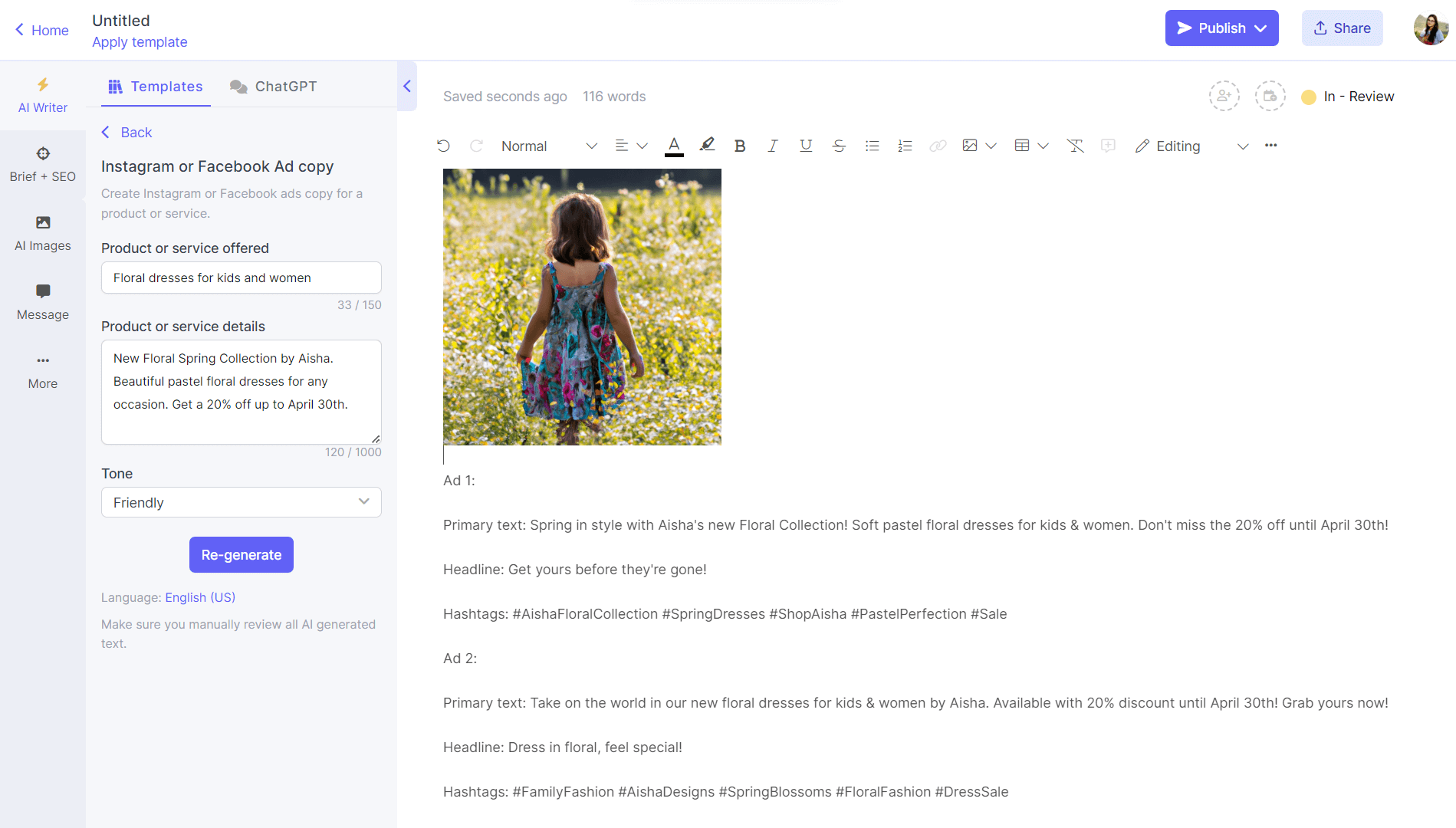Click the 'Ad 1:' line in document
The width and height of the screenshot is (1456, 828).
459,481
